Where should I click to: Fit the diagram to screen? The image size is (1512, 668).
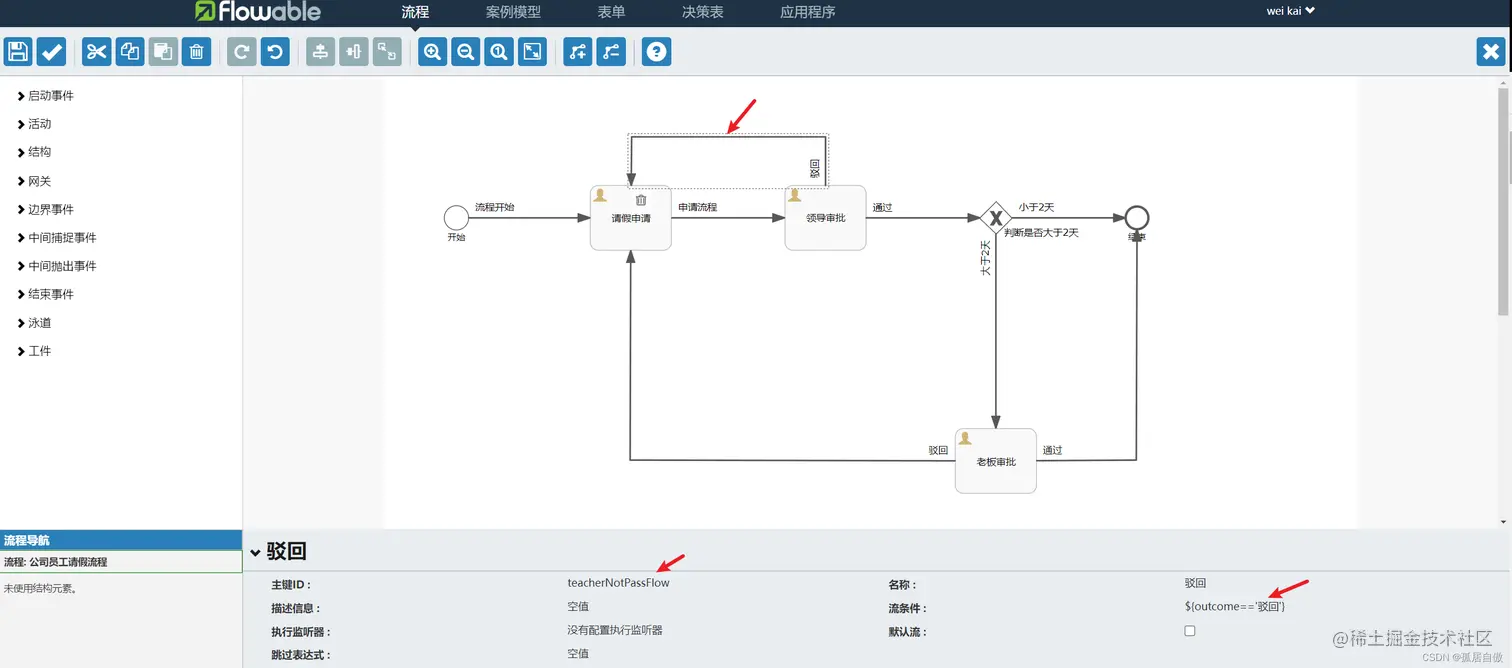click(533, 52)
